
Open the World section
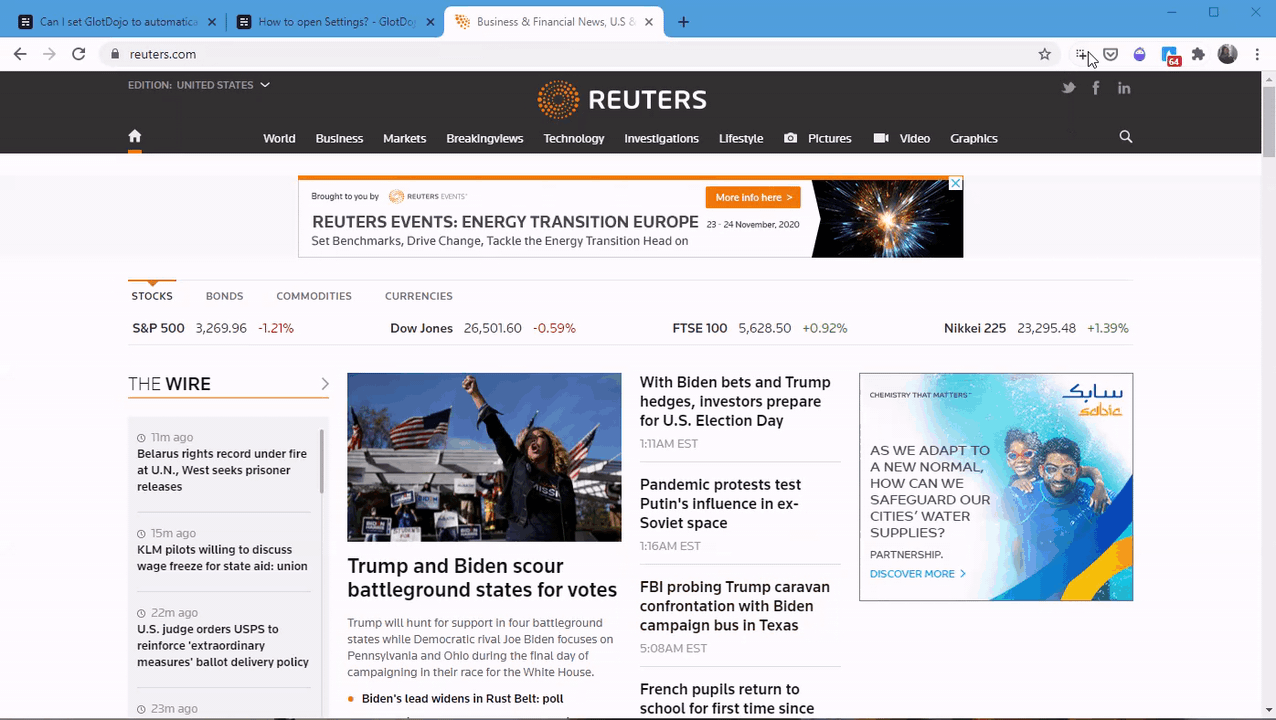tap(279, 138)
